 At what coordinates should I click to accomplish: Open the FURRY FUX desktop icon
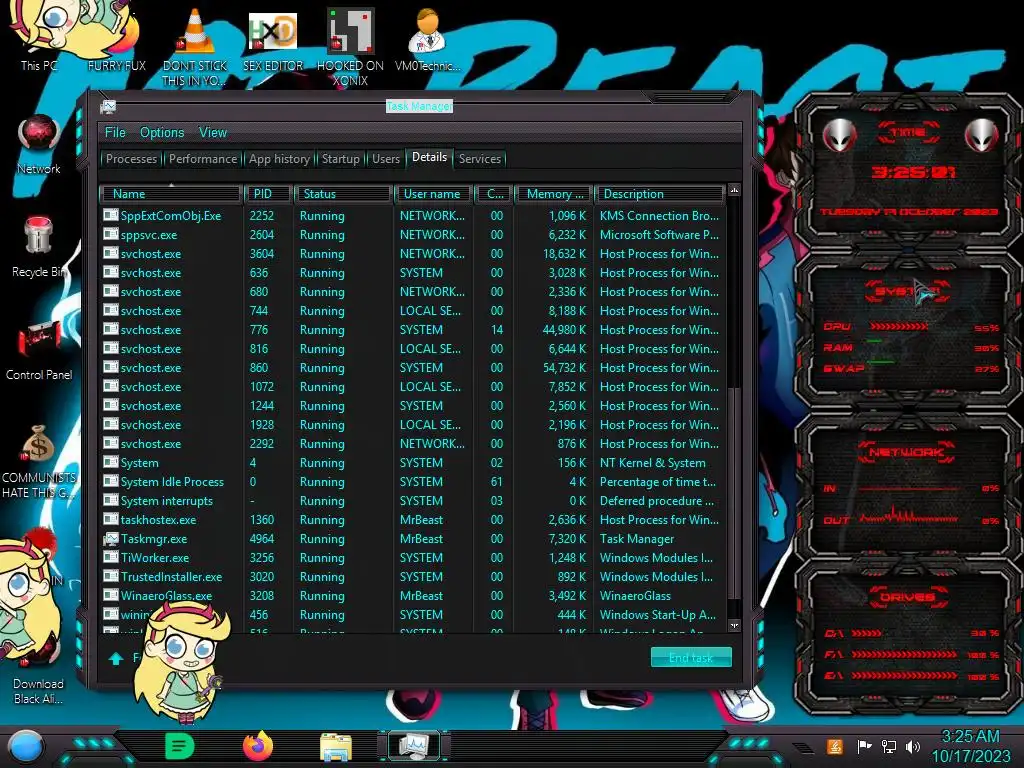(x=117, y=39)
